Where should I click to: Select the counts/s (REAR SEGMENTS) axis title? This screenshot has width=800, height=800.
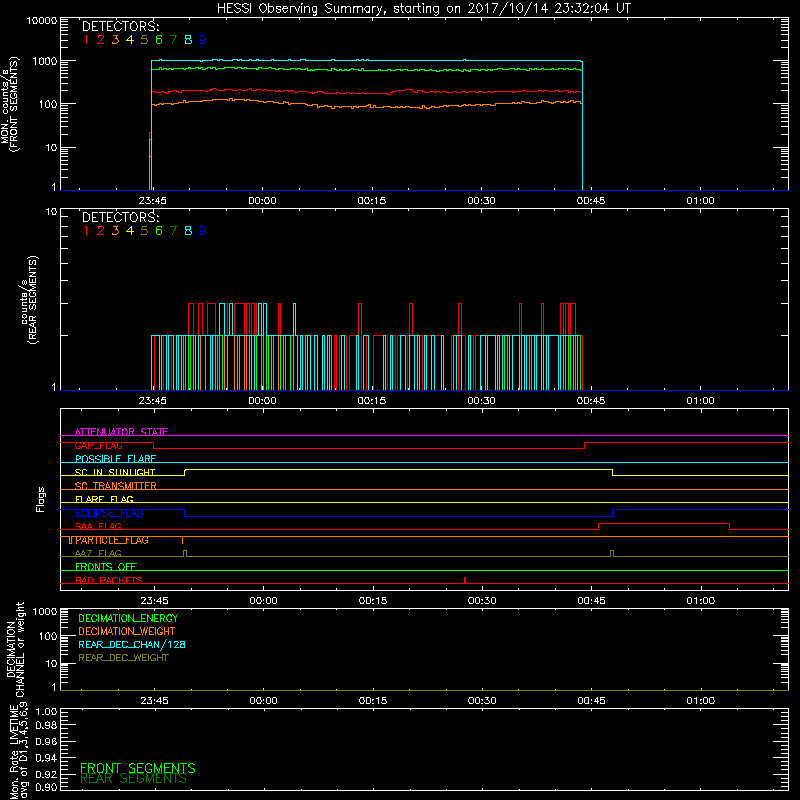coord(29,300)
